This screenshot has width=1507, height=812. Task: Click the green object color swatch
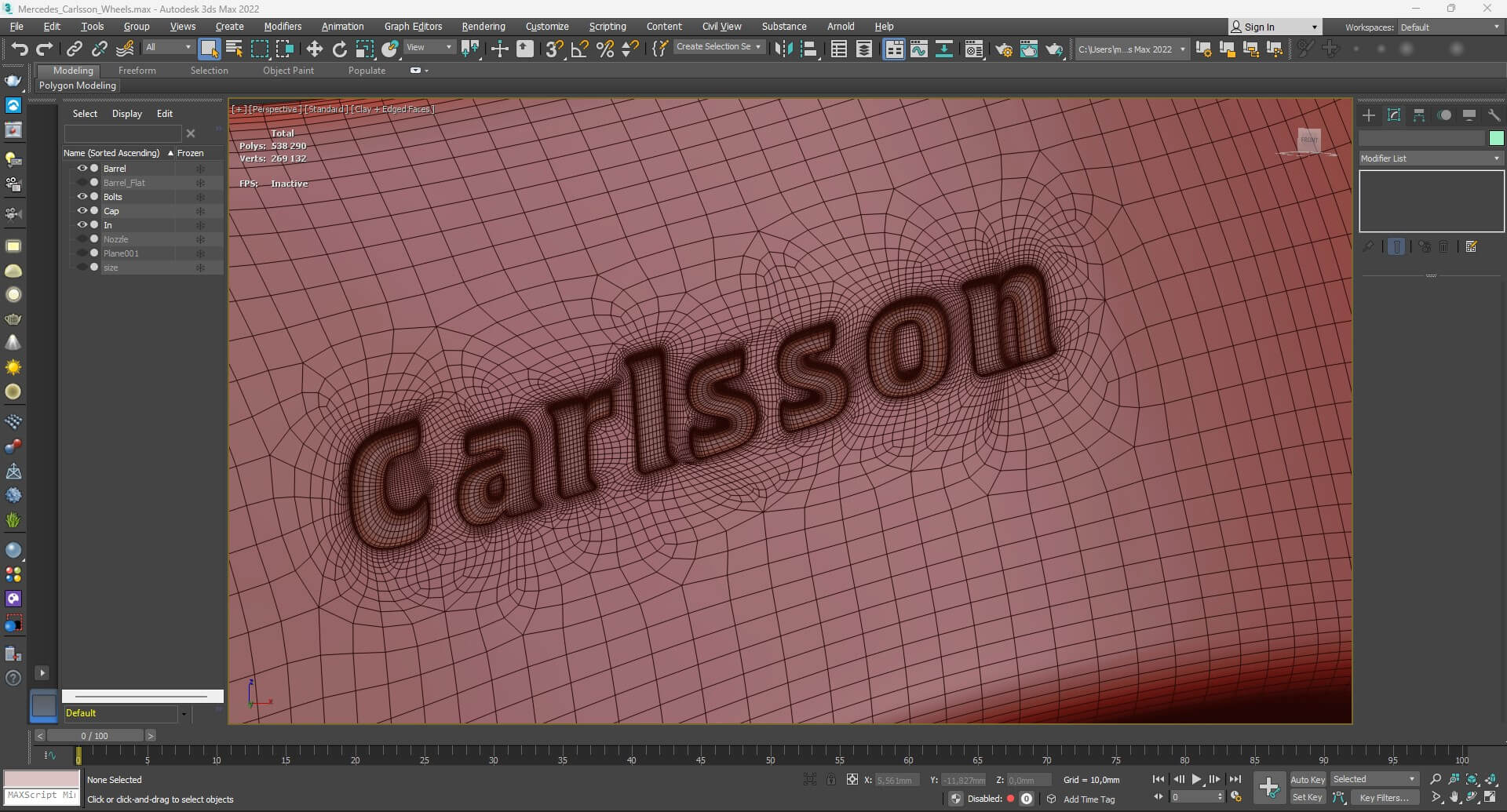point(1496,138)
